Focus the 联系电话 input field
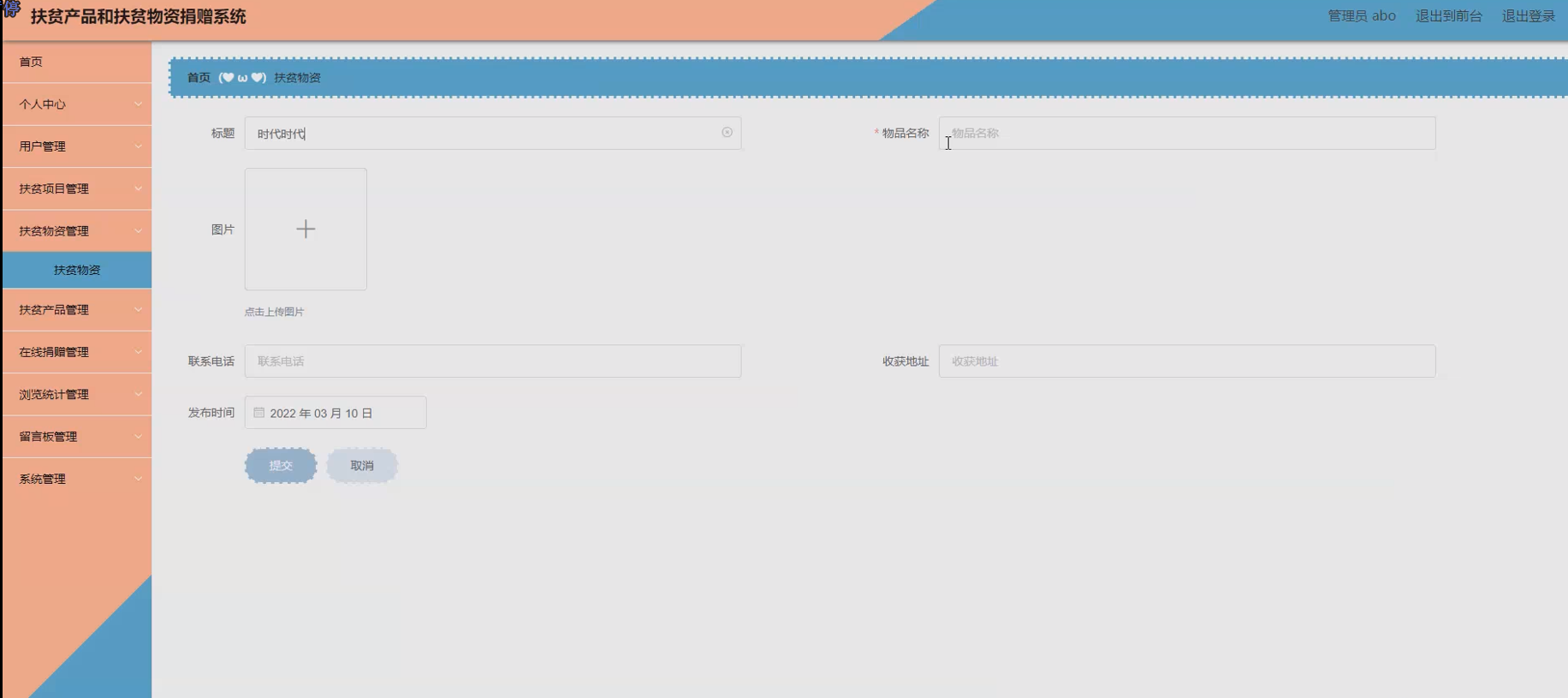 pyautogui.click(x=493, y=361)
